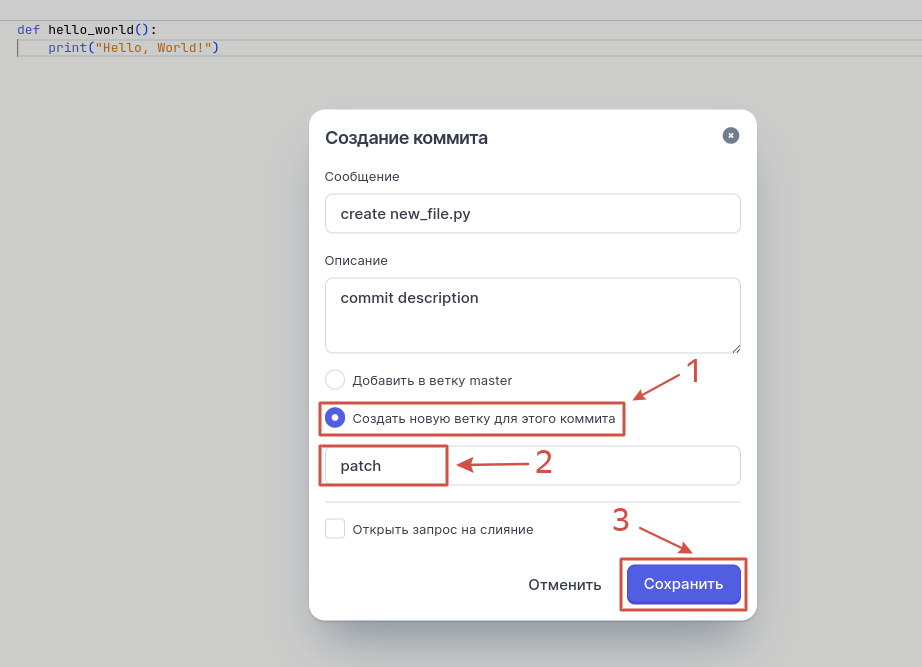Select Создать новую ветку для этого коммита radio

pyautogui.click(x=335, y=418)
